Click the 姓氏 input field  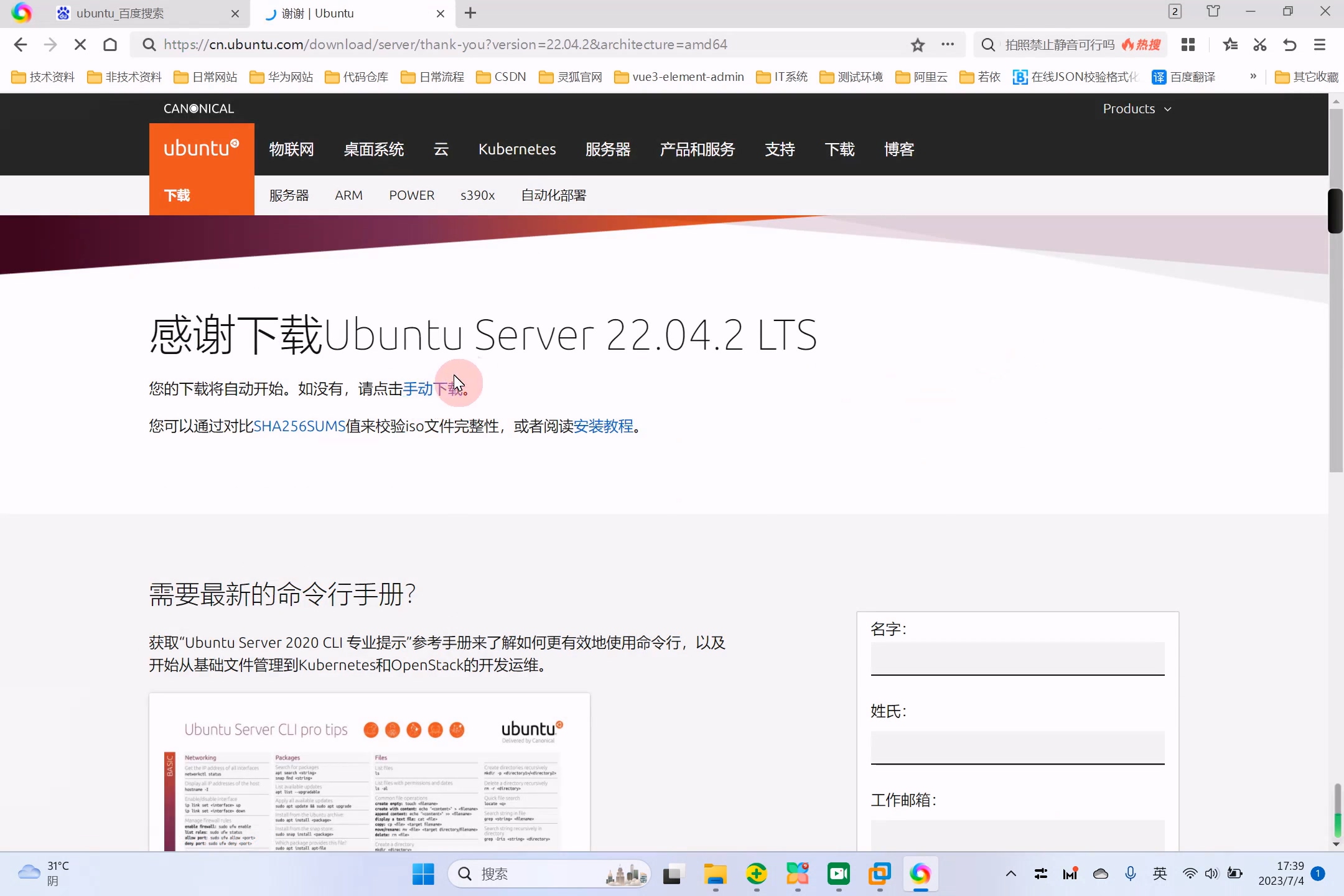click(1017, 747)
